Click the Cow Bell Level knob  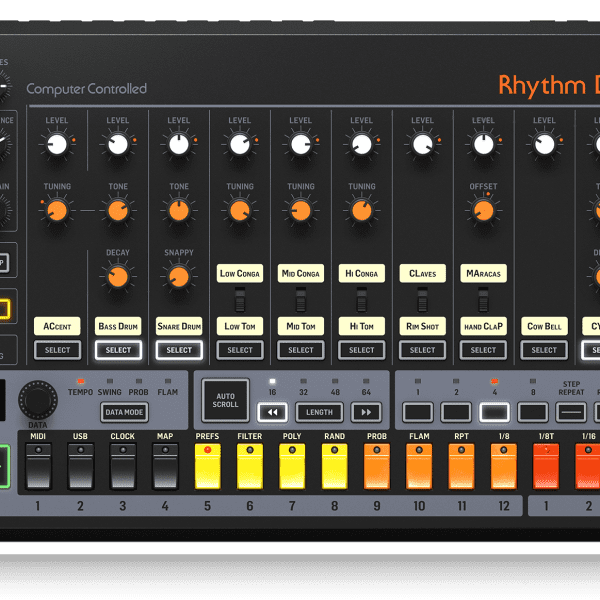545,145
